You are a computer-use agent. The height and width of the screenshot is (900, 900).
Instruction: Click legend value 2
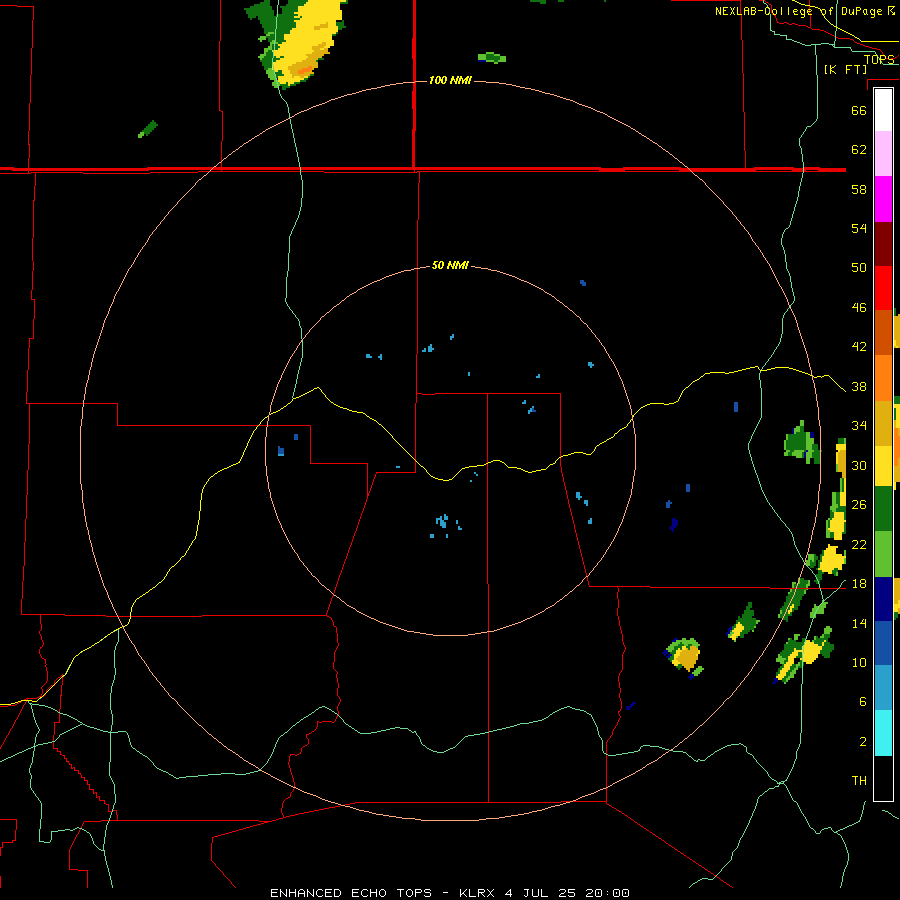[862, 742]
